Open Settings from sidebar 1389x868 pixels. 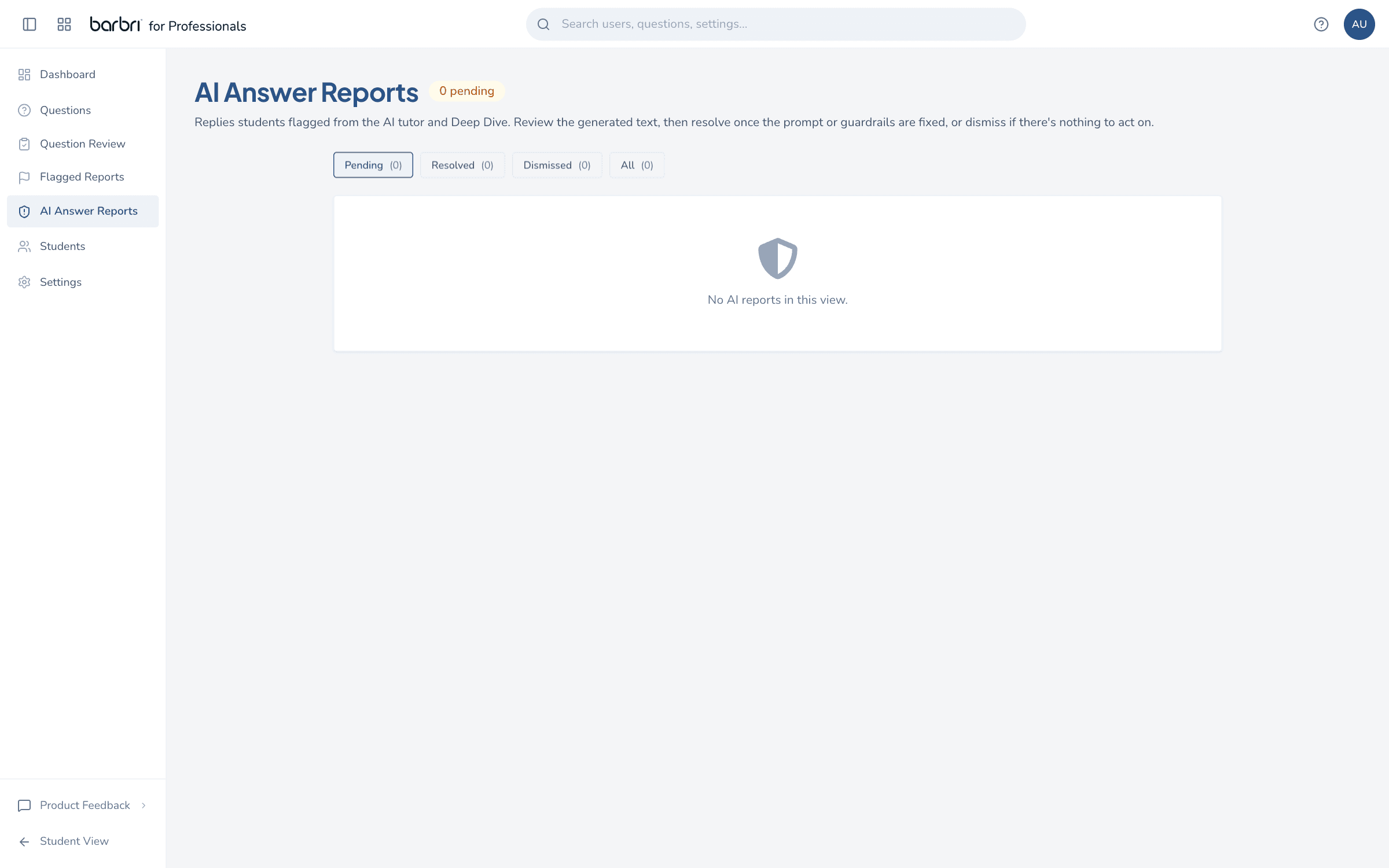(x=83, y=282)
